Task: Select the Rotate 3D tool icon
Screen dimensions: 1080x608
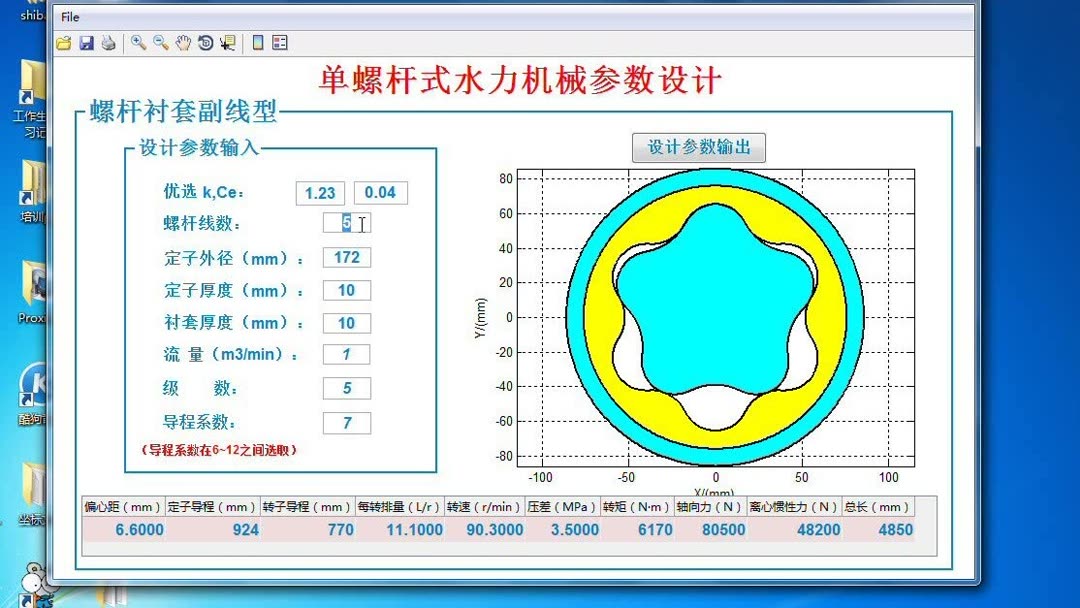Action: (206, 42)
